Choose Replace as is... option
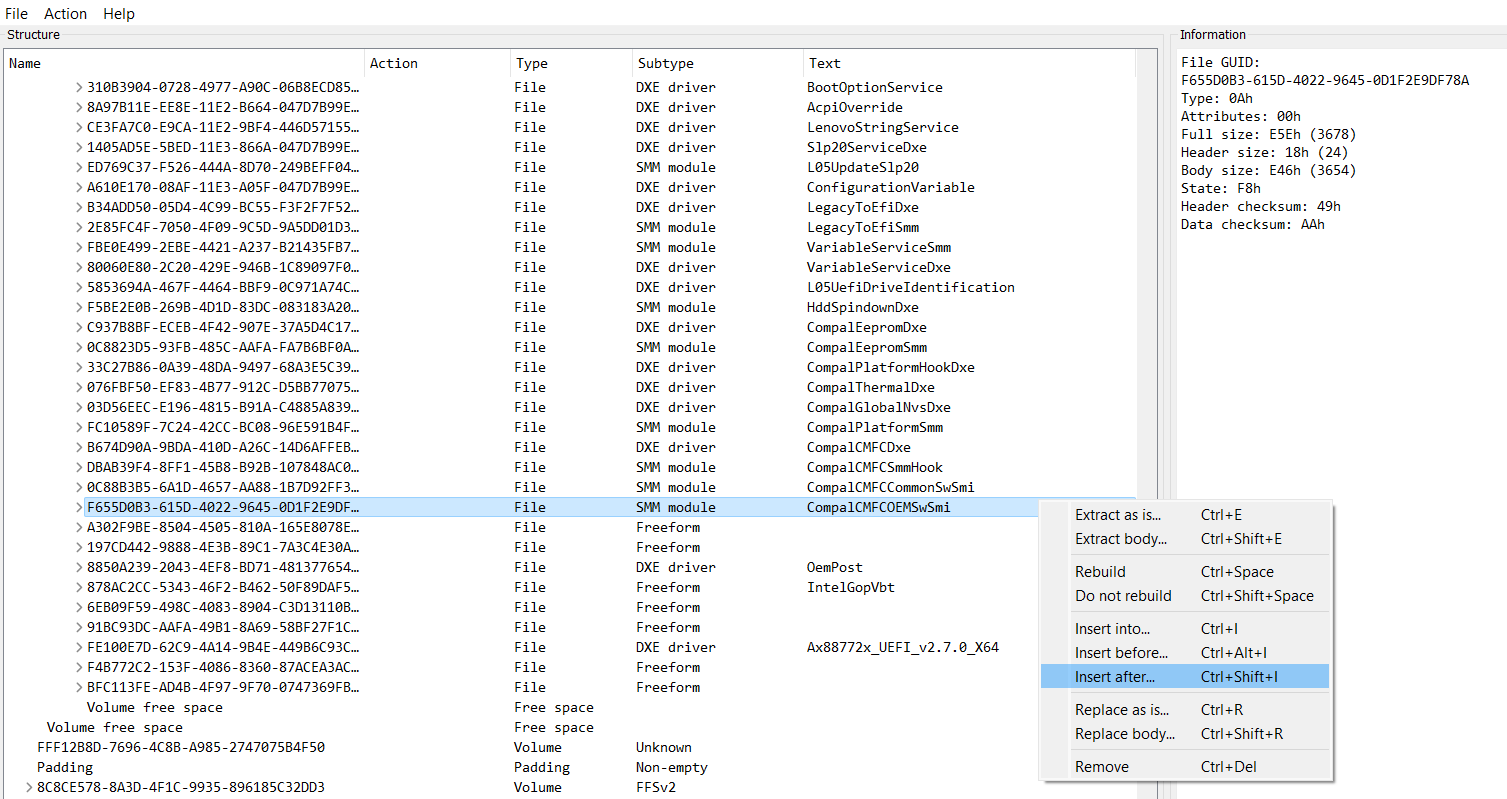The image size is (1507, 799). tap(1185, 710)
